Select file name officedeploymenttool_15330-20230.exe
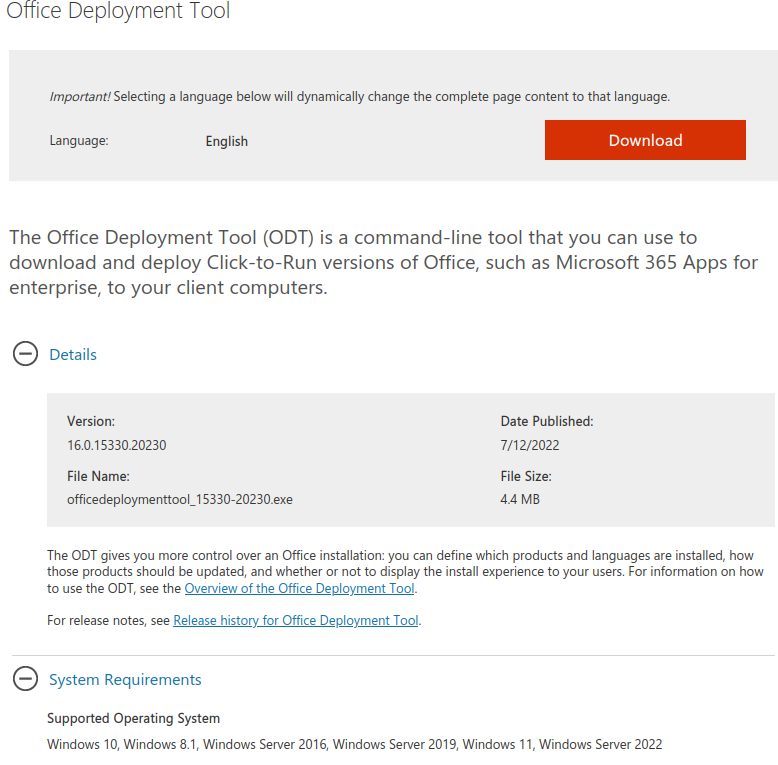 (x=180, y=499)
